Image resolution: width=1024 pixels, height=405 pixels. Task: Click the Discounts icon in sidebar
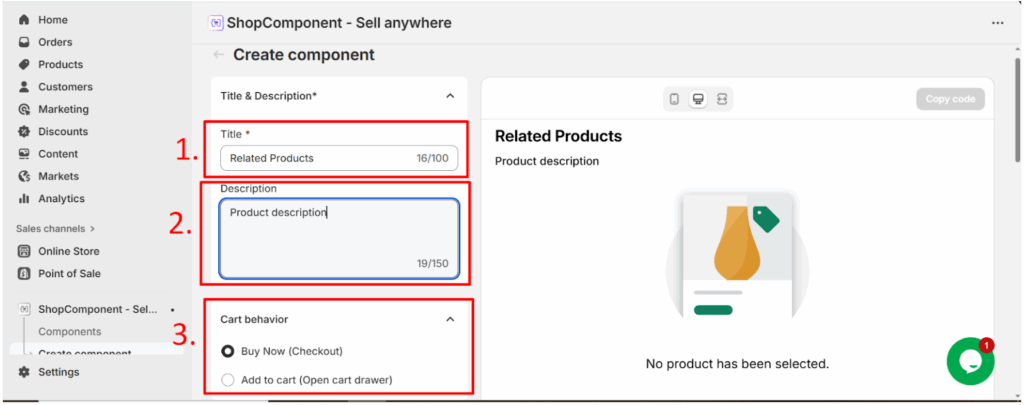coord(24,132)
